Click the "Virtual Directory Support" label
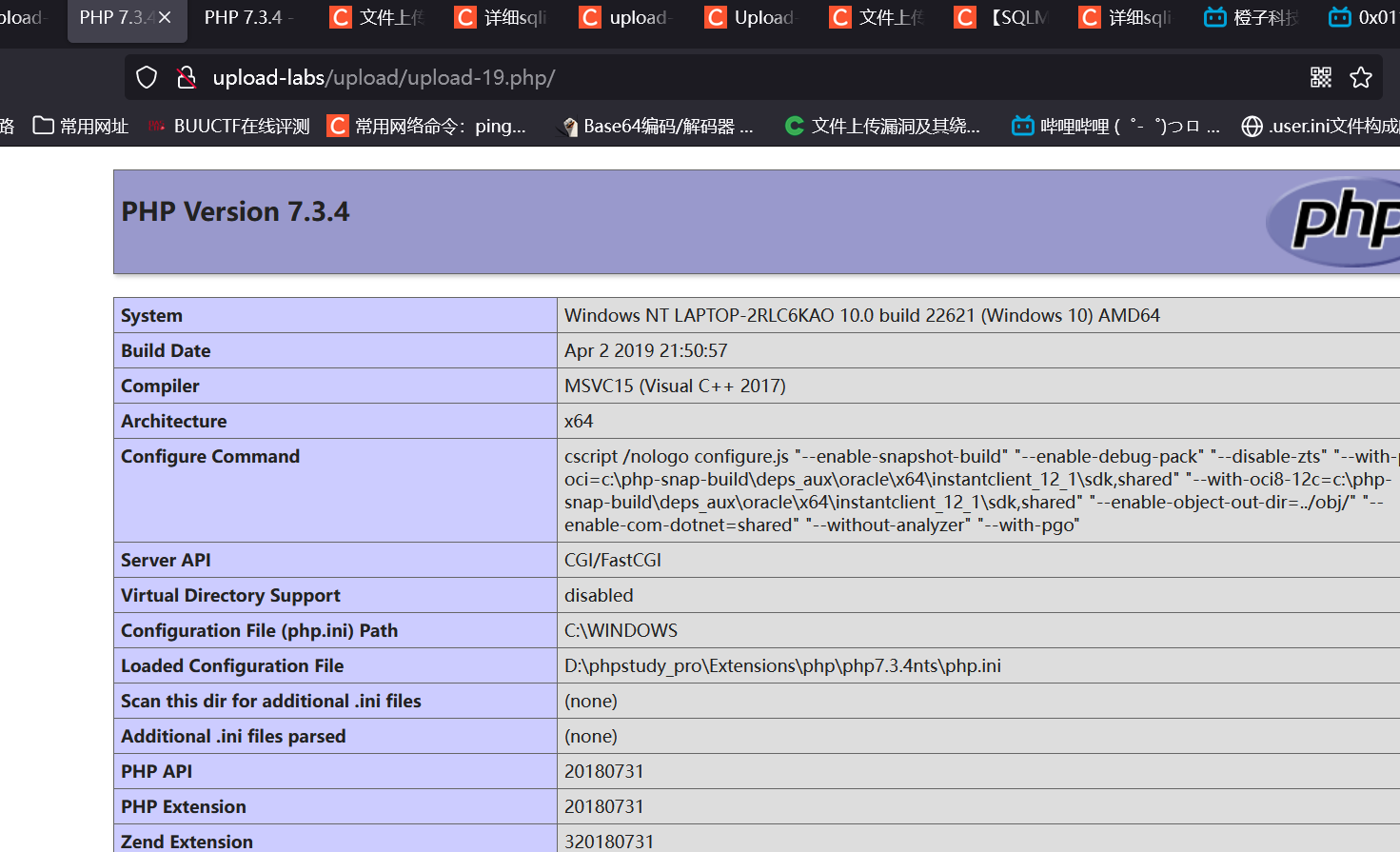 (230, 595)
